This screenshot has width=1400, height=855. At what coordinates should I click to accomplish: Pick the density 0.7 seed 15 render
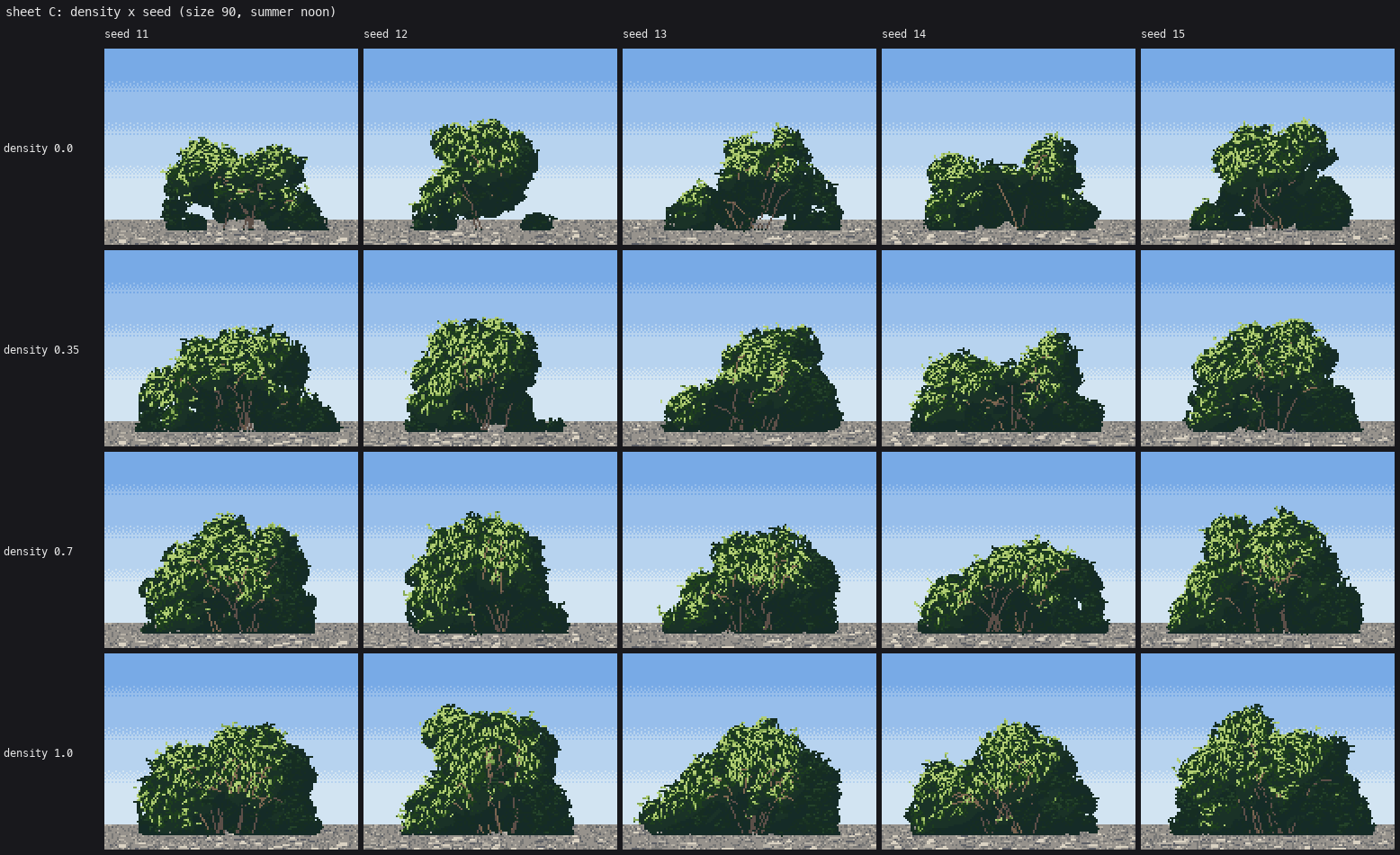click(x=1268, y=550)
